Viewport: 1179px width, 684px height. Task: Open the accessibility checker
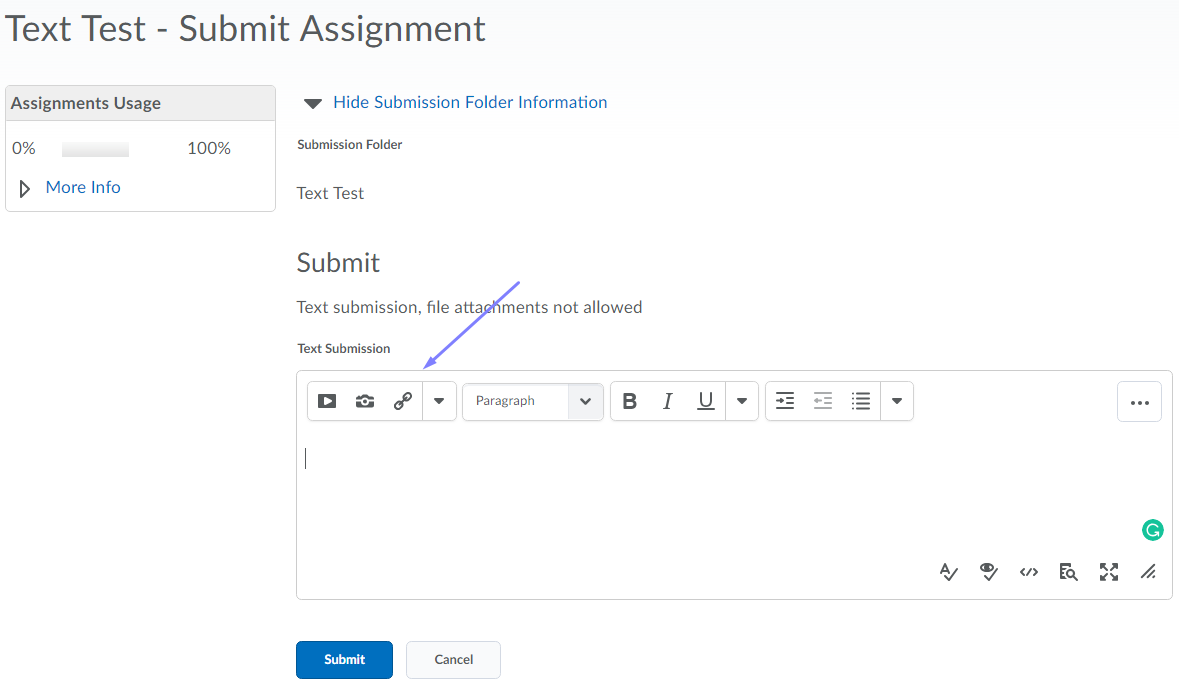[x=989, y=572]
